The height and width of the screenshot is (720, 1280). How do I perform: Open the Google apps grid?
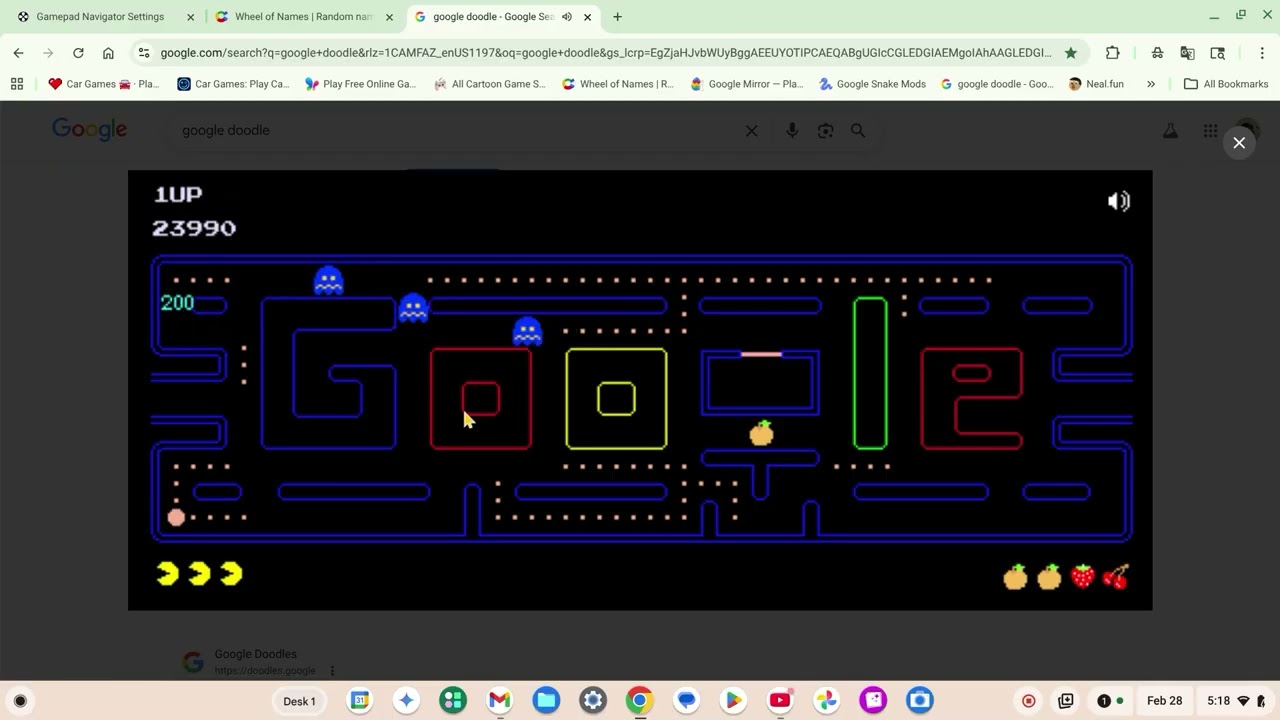(x=1210, y=130)
